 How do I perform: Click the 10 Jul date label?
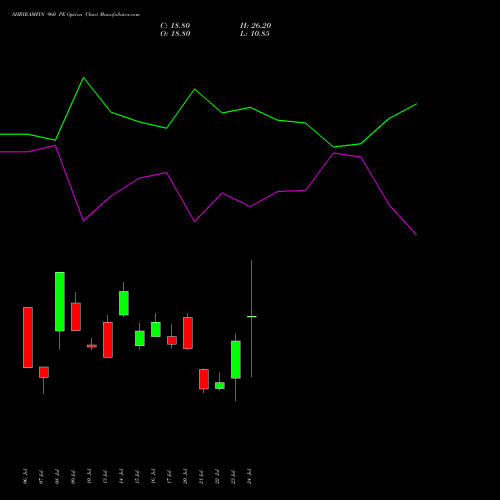pos(89,476)
